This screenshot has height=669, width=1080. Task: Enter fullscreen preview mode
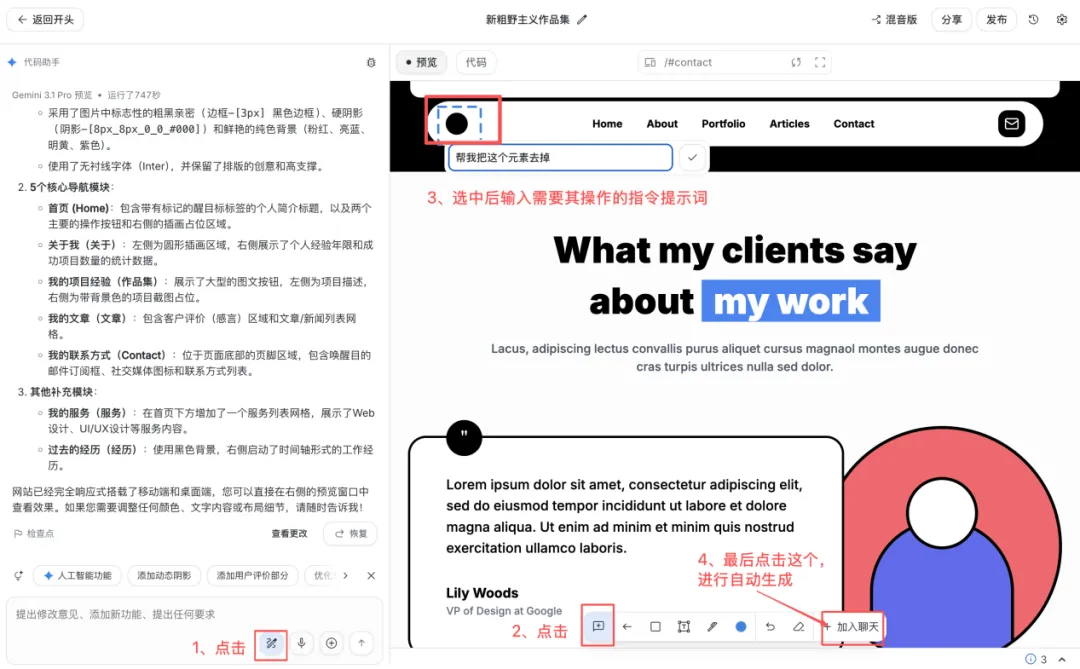click(820, 62)
